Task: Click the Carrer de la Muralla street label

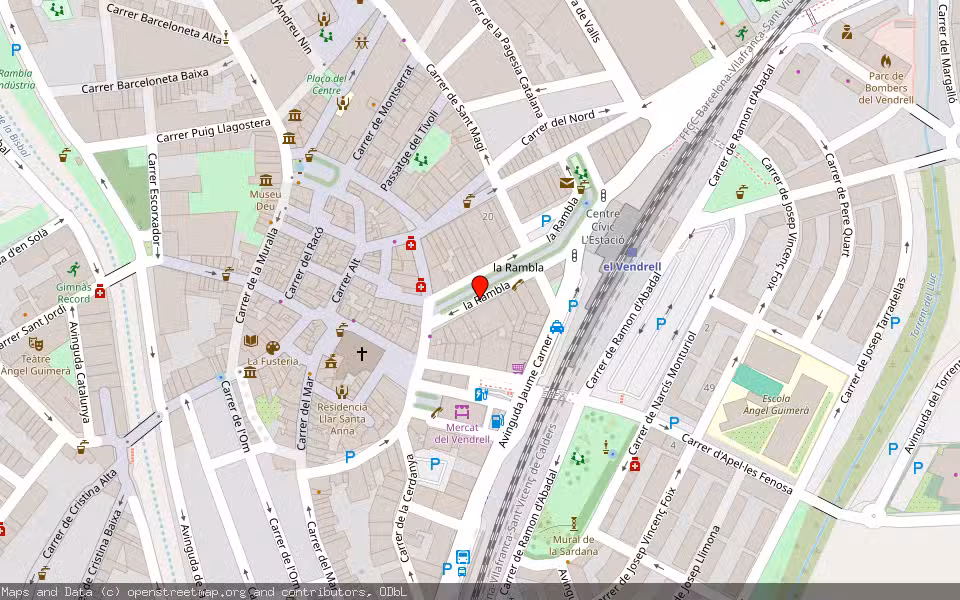Action: [x=257, y=276]
